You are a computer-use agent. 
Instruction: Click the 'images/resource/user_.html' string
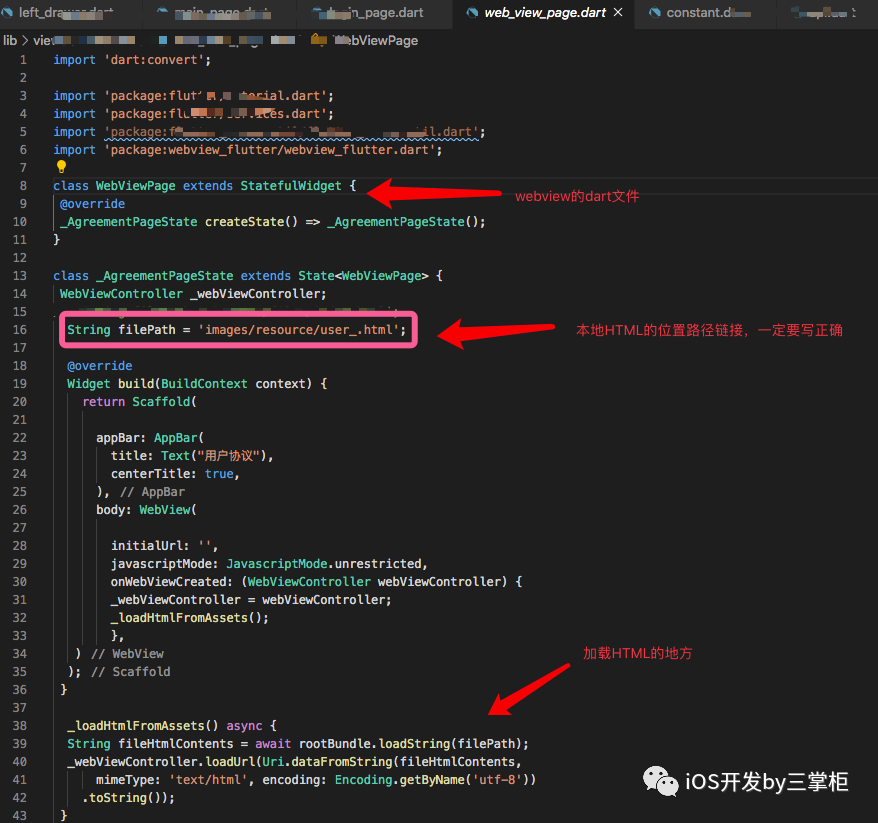click(x=298, y=330)
